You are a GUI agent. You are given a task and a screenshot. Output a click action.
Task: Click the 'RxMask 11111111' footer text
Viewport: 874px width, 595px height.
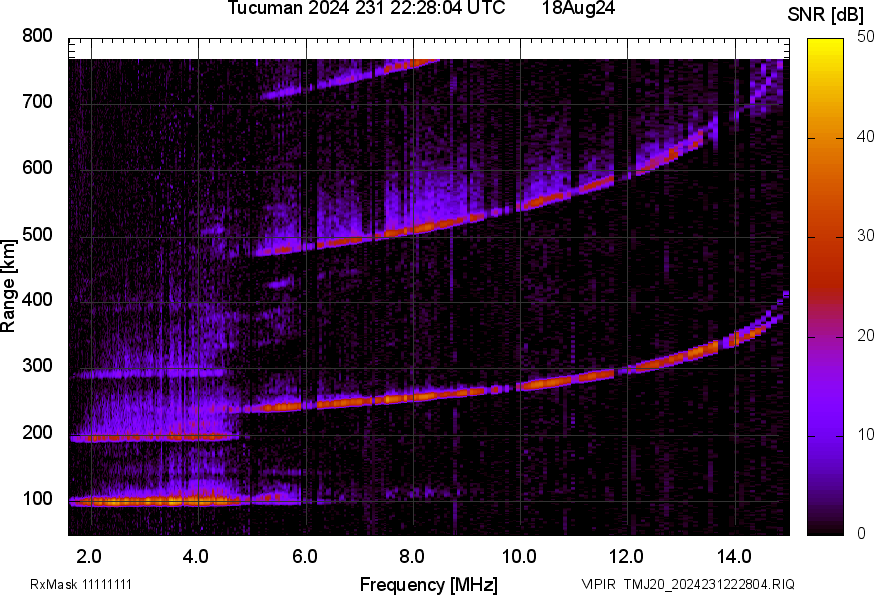point(81,584)
